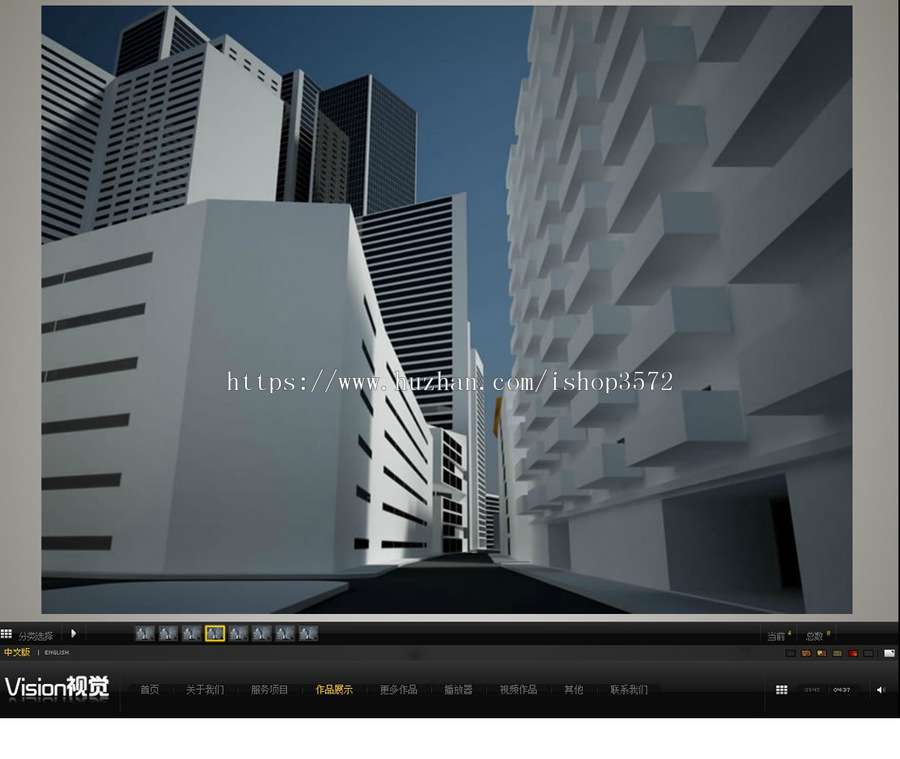Viewport: 900px width, 759px height.
Task: Click the main city rendering image
Action: [447, 309]
